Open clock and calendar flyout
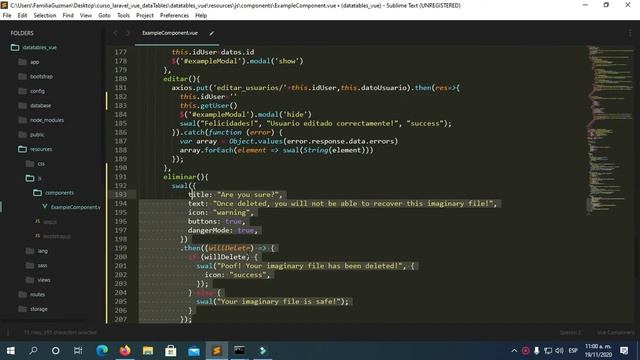 (598, 351)
